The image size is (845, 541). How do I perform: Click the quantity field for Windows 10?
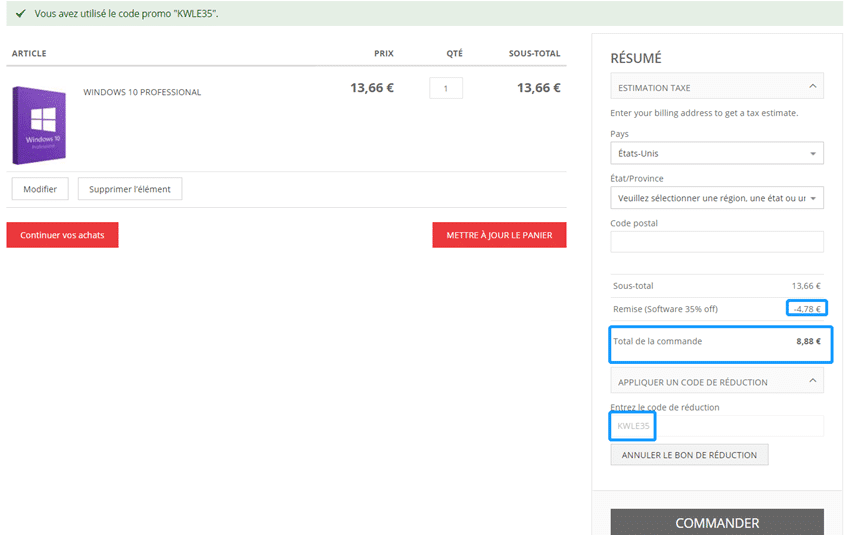446,88
